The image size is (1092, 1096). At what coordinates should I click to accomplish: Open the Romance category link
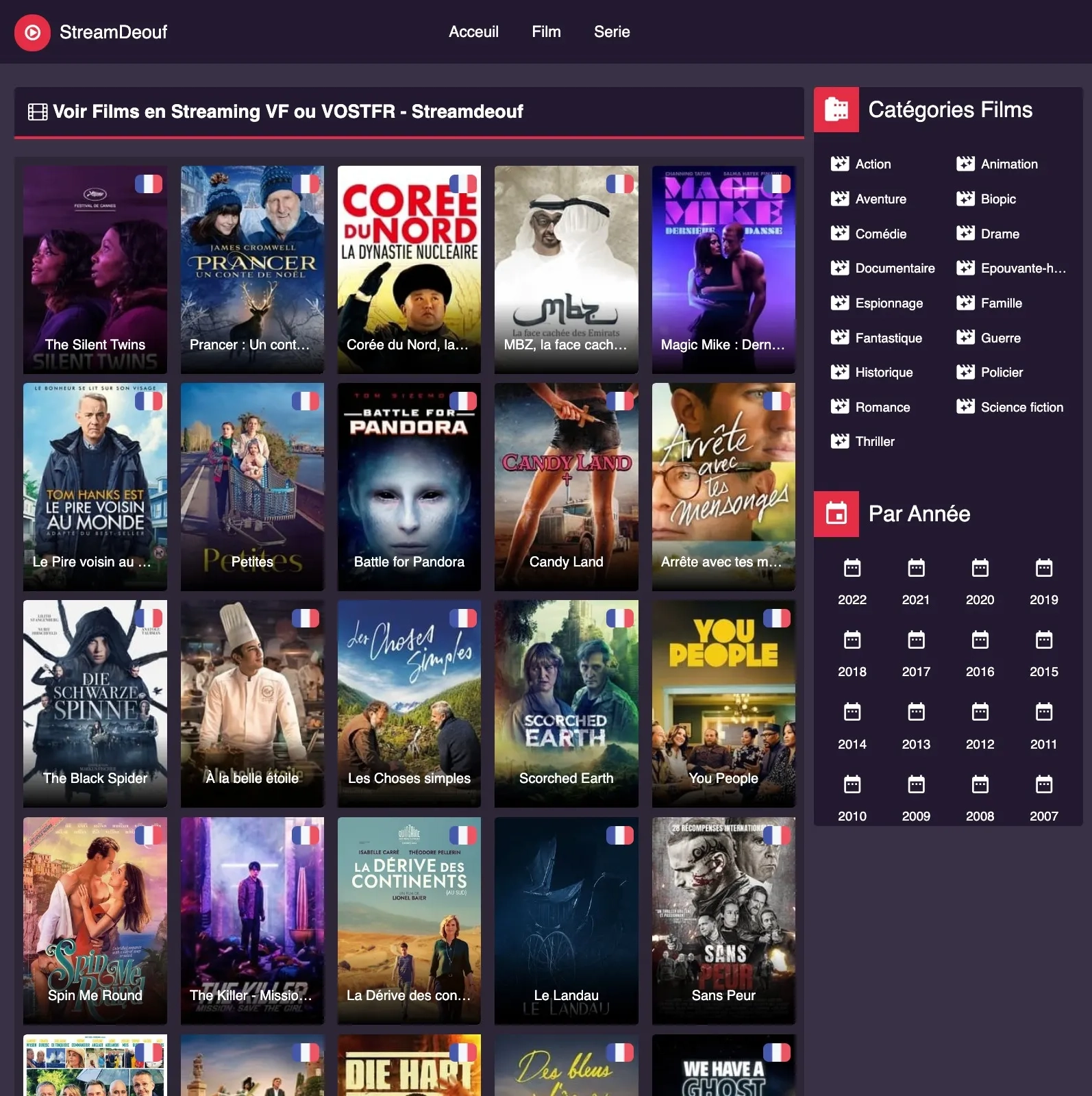(x=882, y=408)
